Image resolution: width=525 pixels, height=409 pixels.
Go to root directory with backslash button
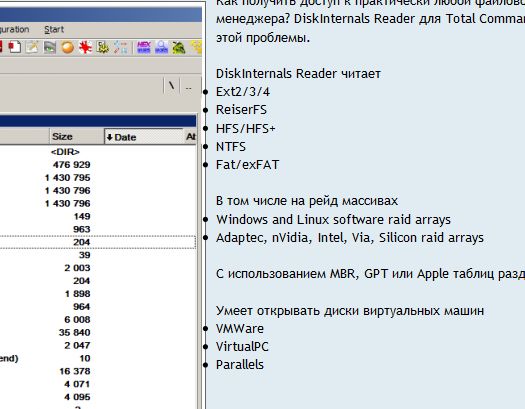172,86
